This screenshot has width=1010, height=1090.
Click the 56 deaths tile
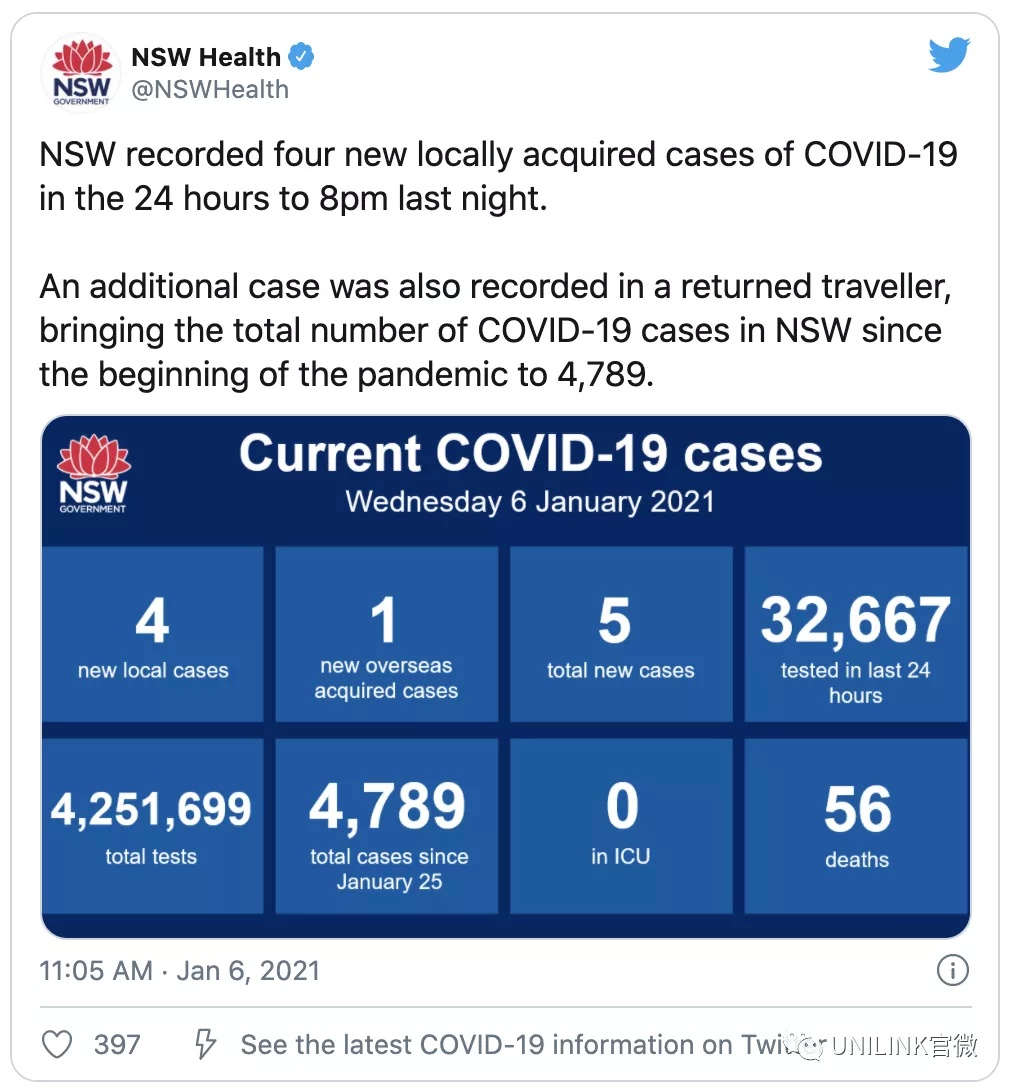tap(856, 826)
